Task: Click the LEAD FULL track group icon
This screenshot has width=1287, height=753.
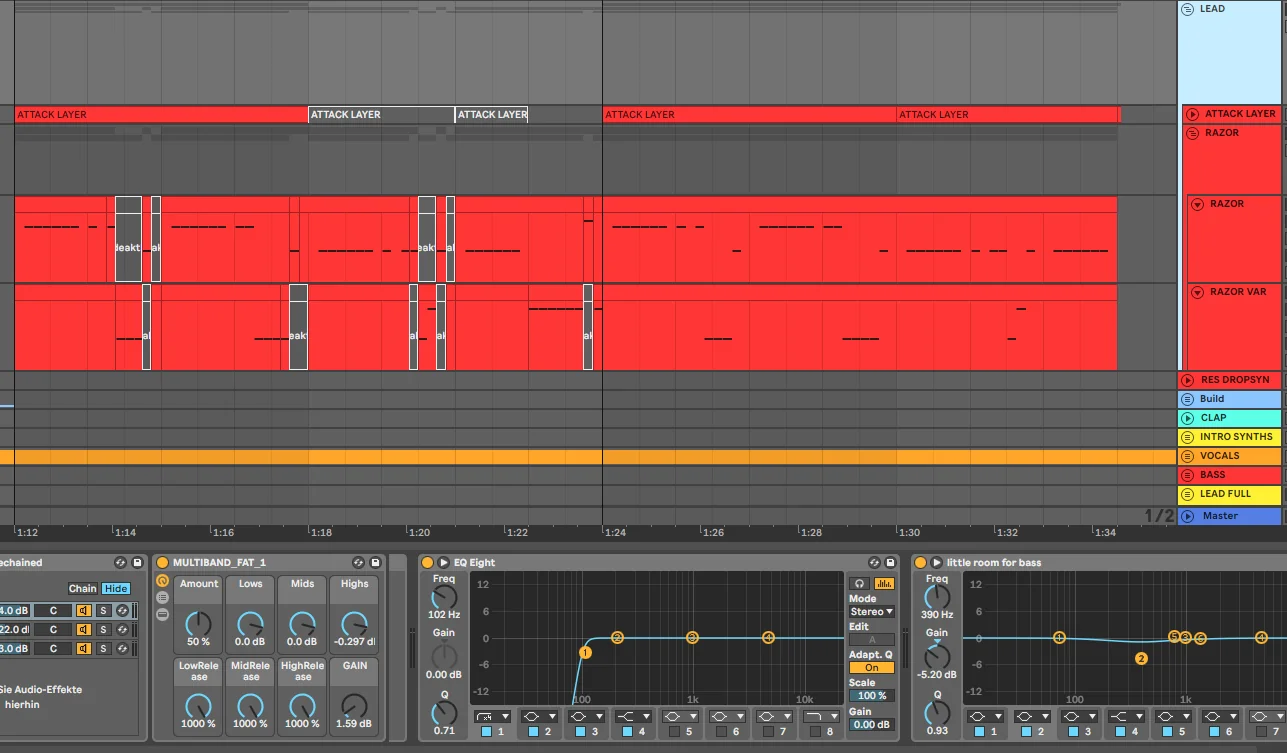Action: click(1187, 494)
